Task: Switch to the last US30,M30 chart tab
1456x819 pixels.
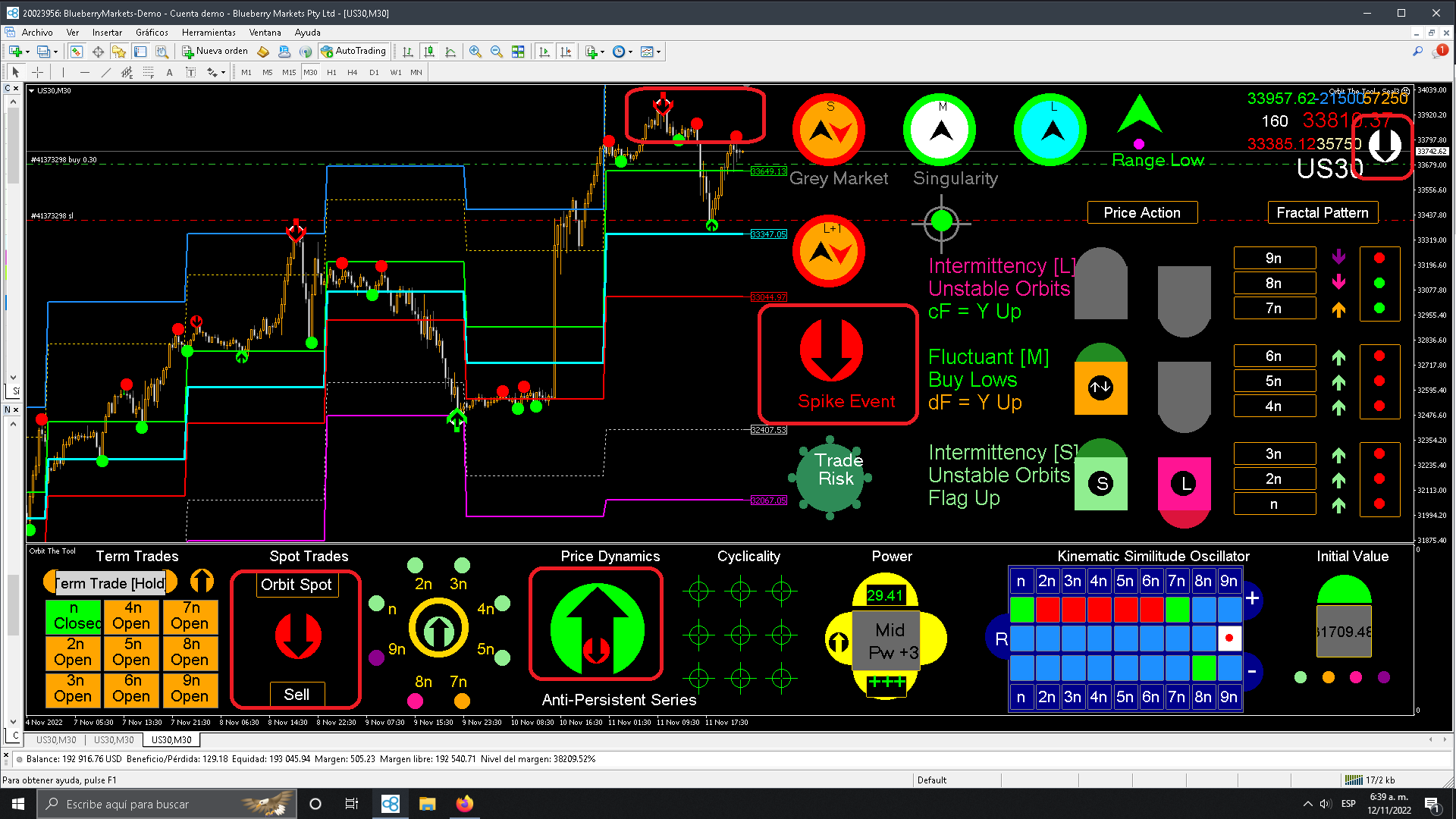Action: coord(171,739)
